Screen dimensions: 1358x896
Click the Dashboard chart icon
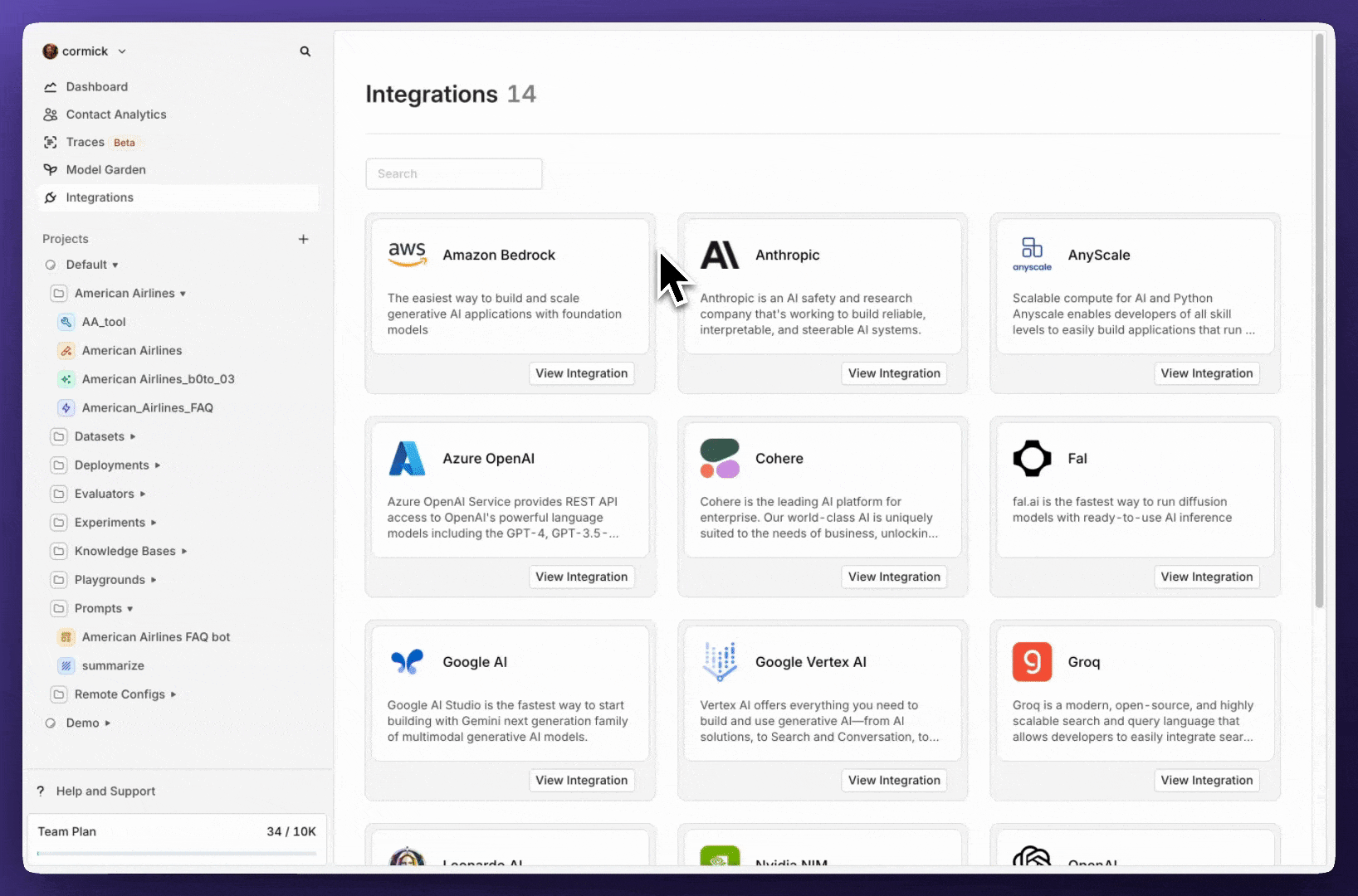(51, 87)
